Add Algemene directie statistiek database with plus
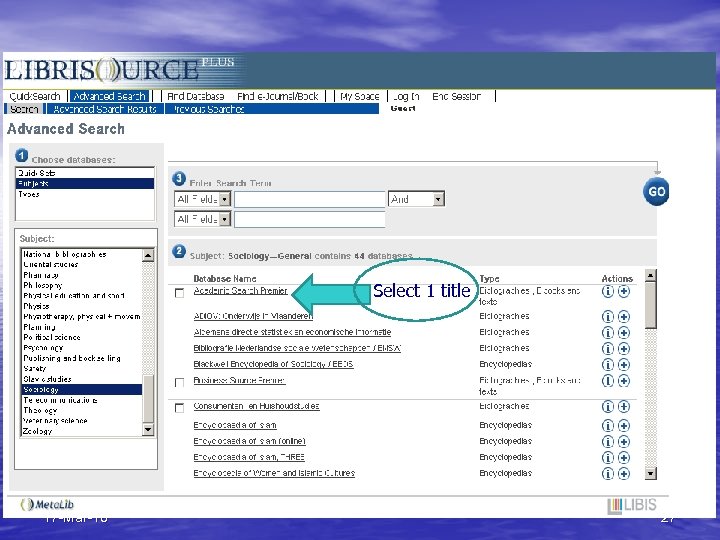720x540 pixels. [x=624, y=332]
